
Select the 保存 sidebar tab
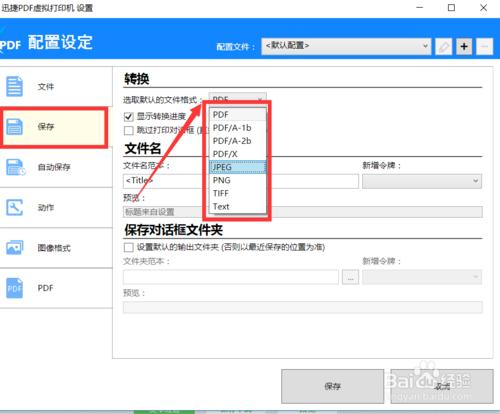pos(54,127)
